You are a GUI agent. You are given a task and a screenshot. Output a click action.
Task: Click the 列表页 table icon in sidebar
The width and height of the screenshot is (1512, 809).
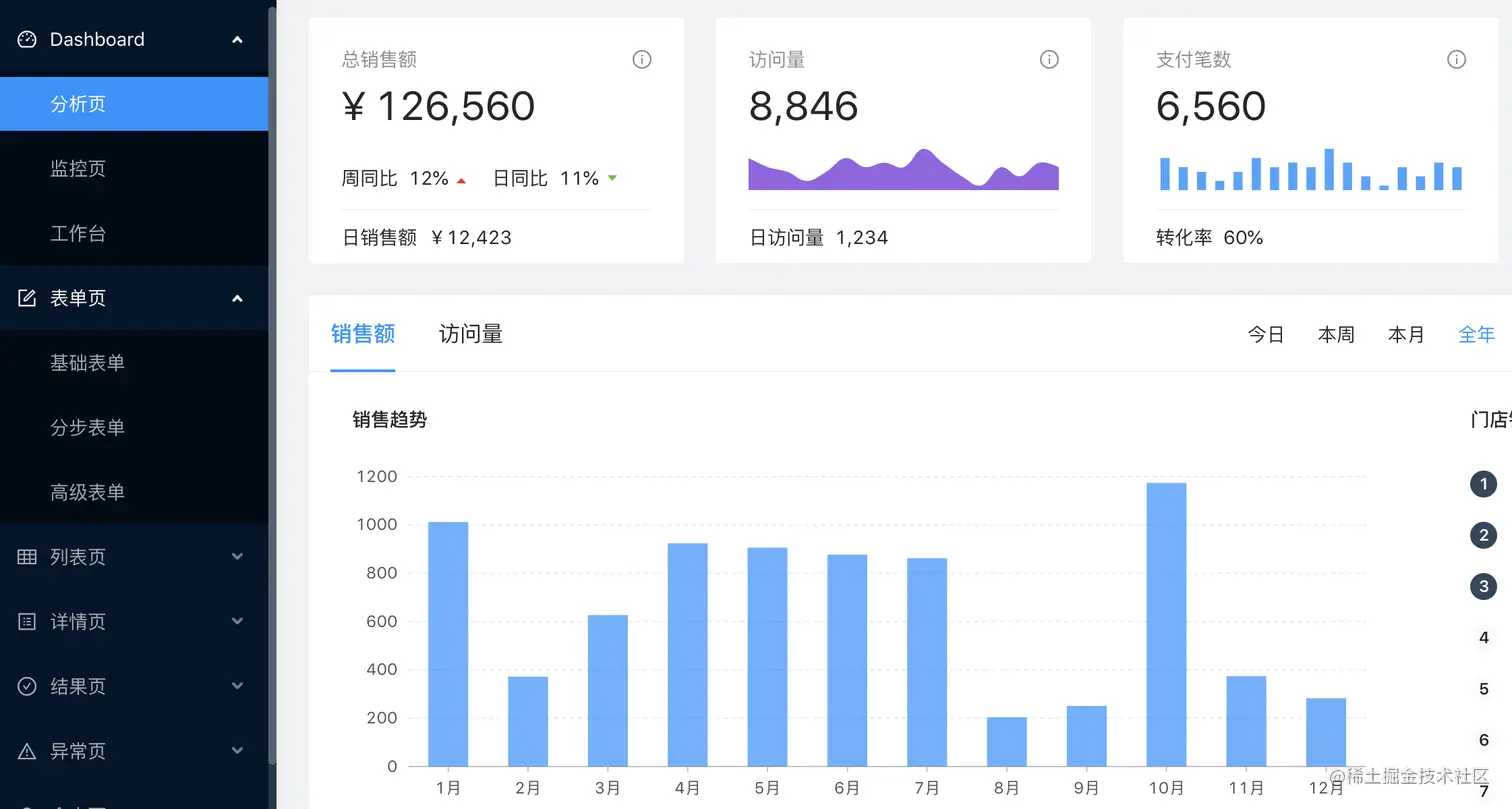point(27,557)
